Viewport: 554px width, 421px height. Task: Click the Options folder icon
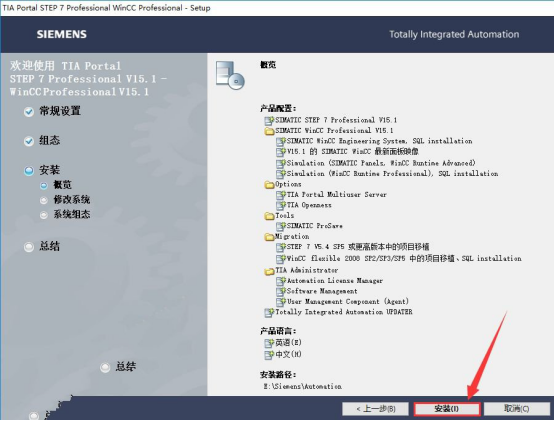click(x=269, y=184)
